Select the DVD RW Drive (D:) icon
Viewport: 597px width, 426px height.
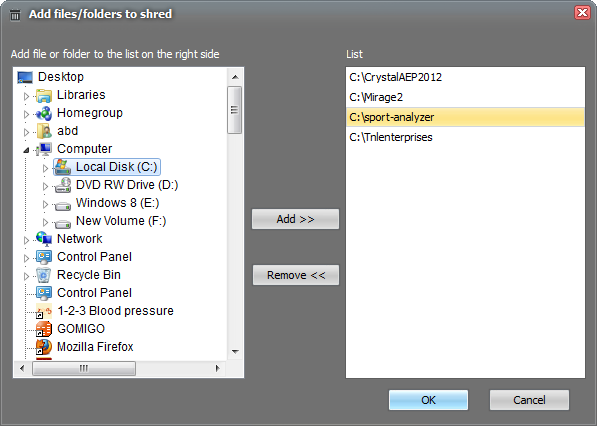63,185
